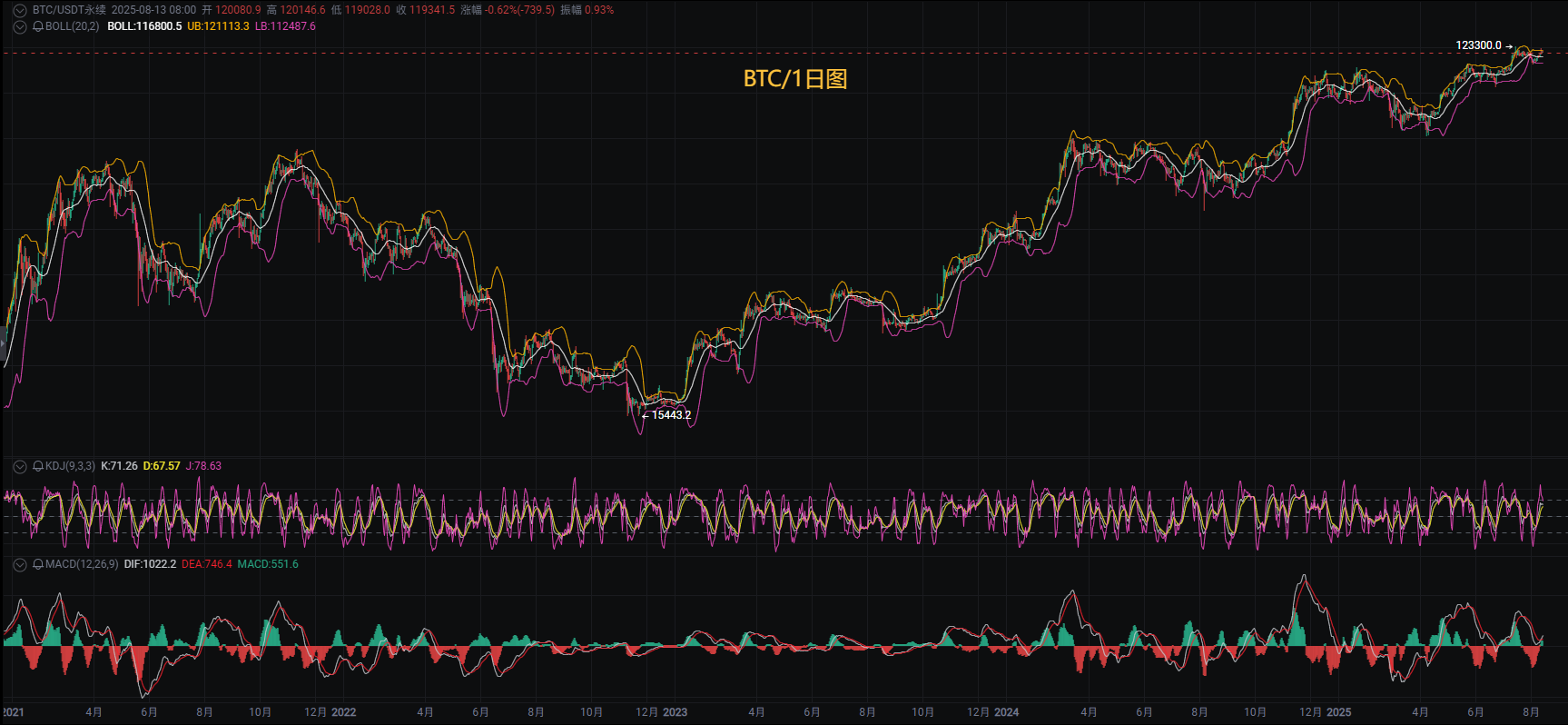Open the KDJ(9,3,3) indicator label
This screenshot has width=1568, height=725.
pyautogui.click(x=70, y=466)
